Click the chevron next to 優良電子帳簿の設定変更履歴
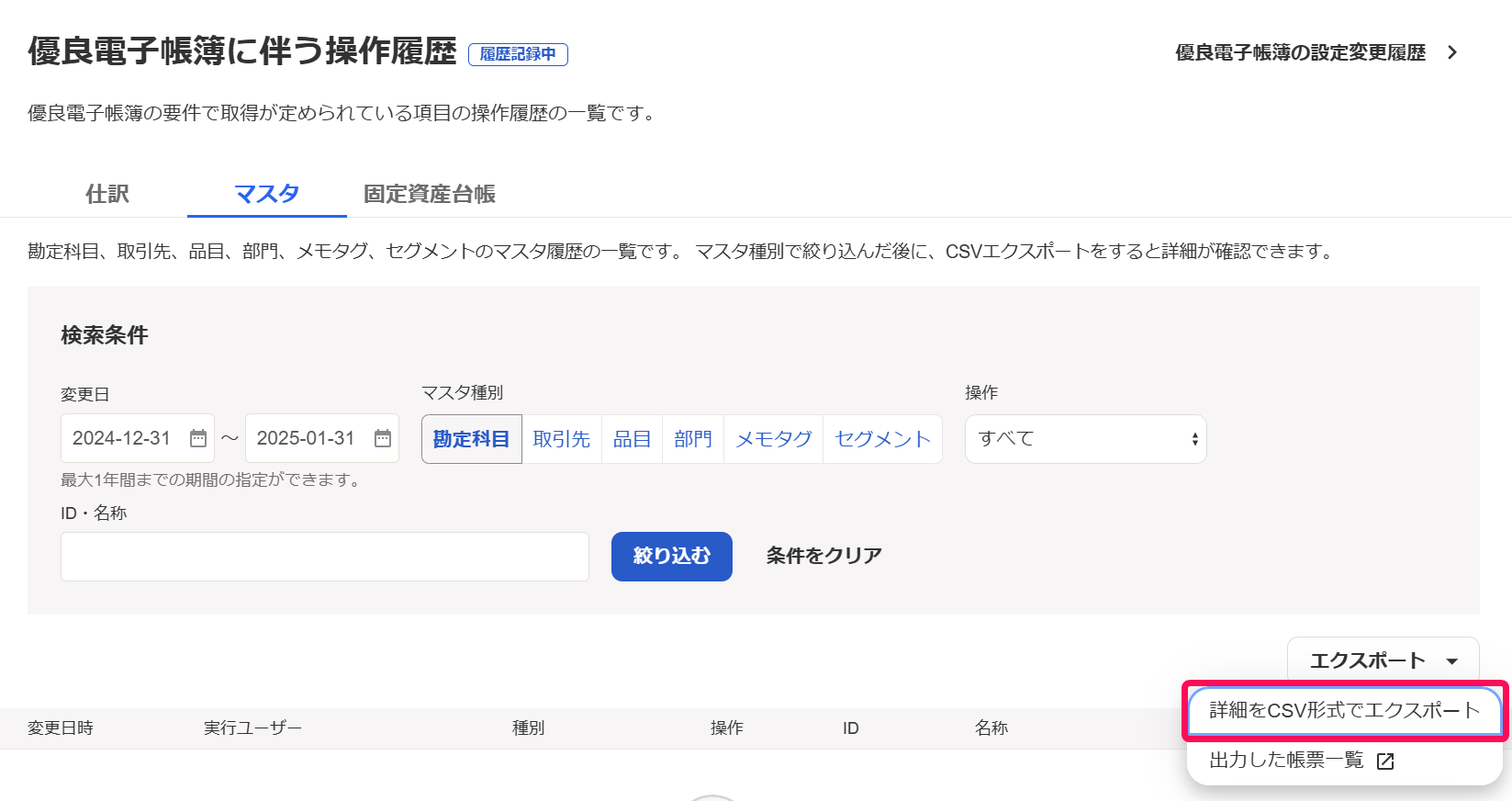1512x801 pixels. click(1452, 52)
